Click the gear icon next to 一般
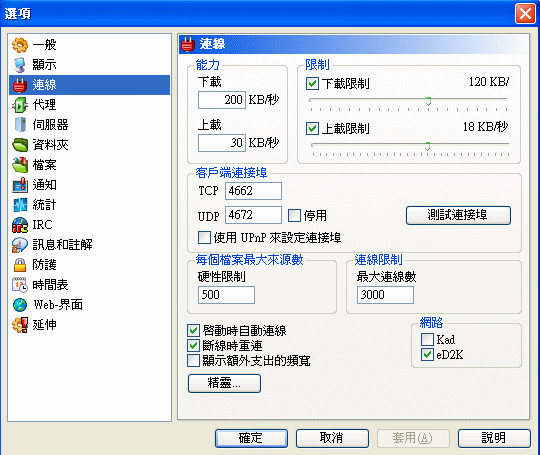Image resolution: width=540 pixels, height=455 pixels. click(x=20, y=45)
